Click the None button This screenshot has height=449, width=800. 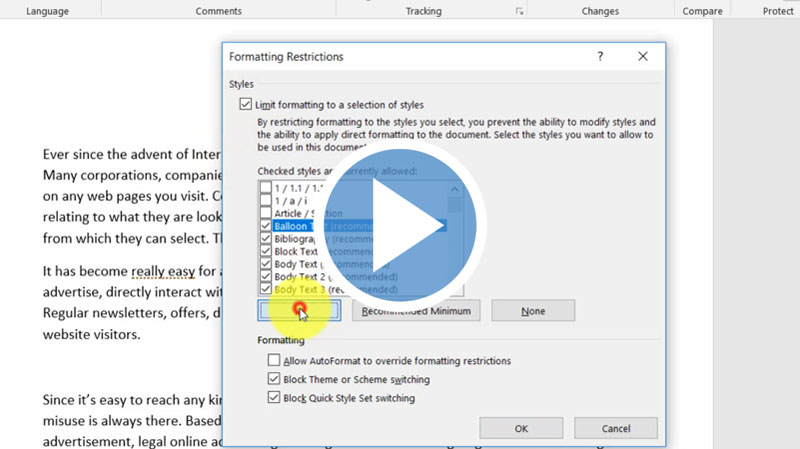tap(533, 311)
